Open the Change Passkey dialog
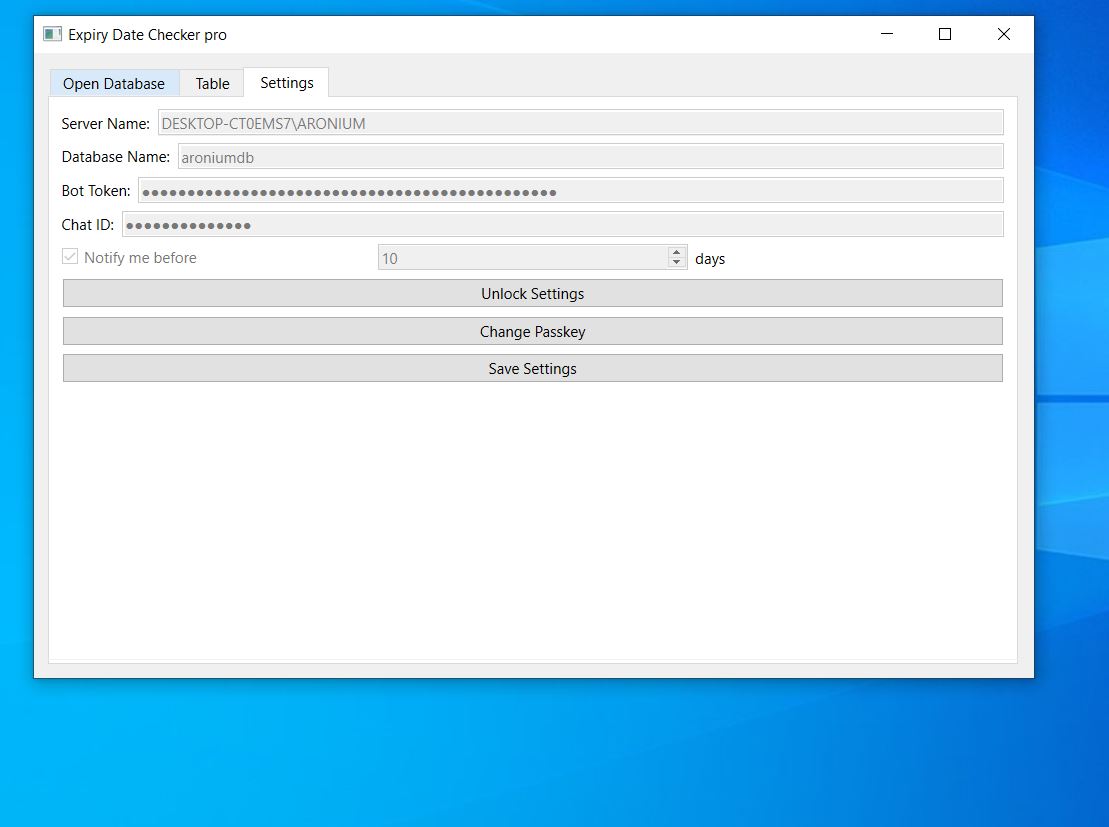The width and height of the screenshot is (1109, 827). pyautogui.click(x=532, y=331)
